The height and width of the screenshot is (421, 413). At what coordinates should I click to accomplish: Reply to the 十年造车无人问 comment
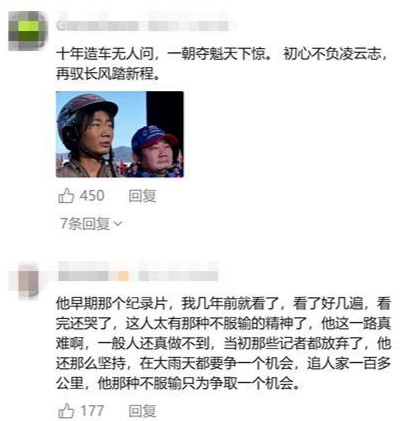click(x=142, y=196)
